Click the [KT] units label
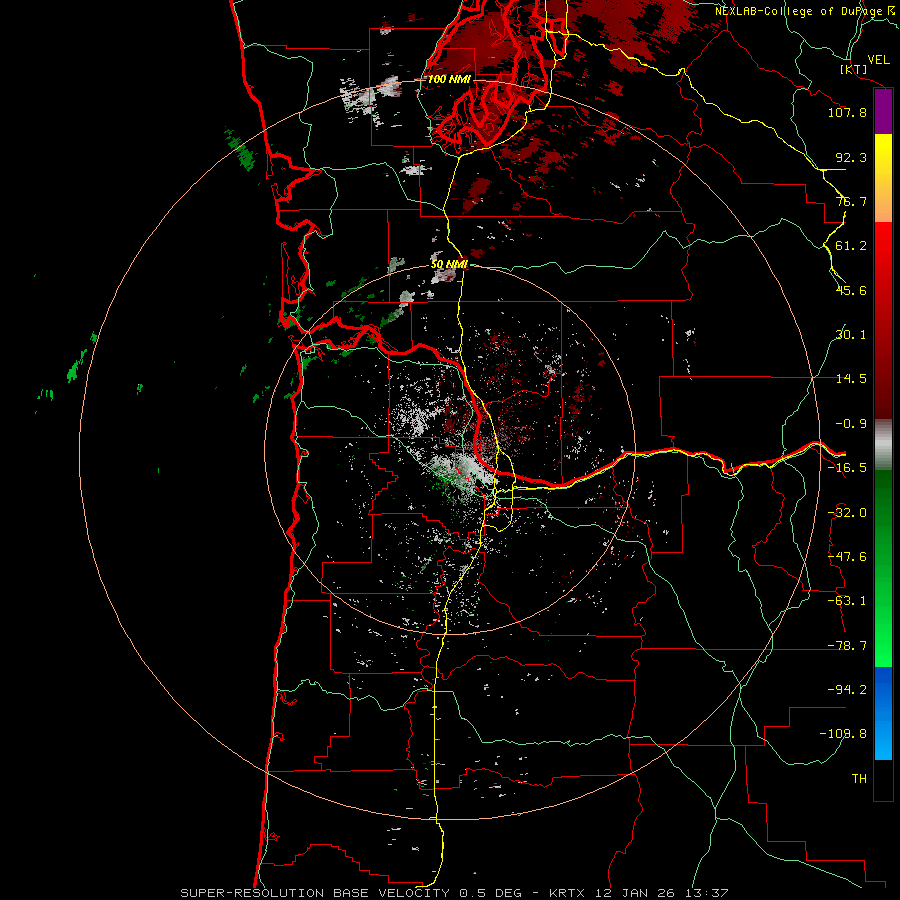 [x=854, y=69]
